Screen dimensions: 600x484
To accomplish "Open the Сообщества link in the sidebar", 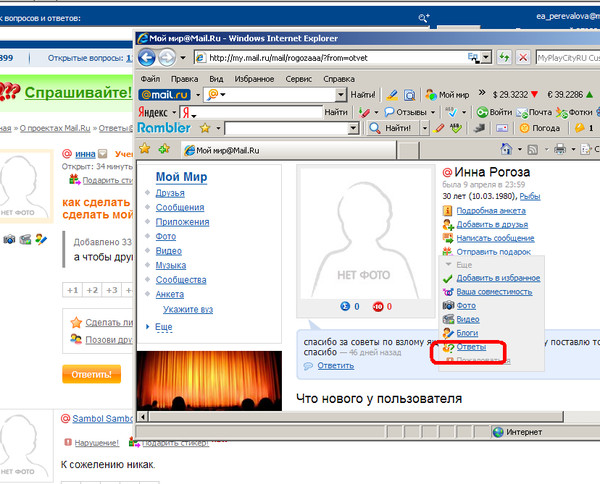I will [181, 280].
